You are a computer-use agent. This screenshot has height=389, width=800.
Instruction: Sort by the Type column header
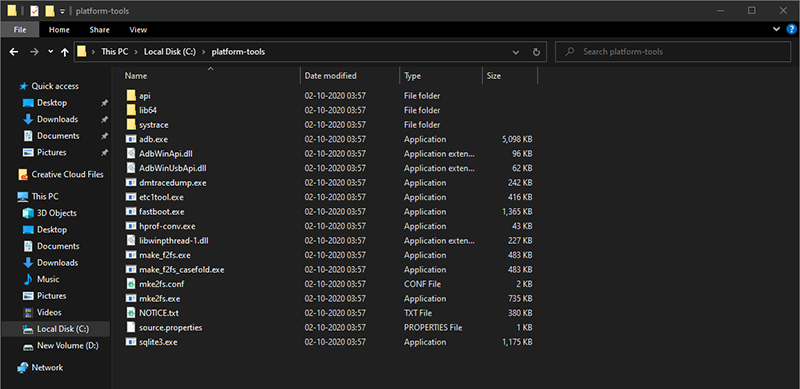click(x=412, y=76)
